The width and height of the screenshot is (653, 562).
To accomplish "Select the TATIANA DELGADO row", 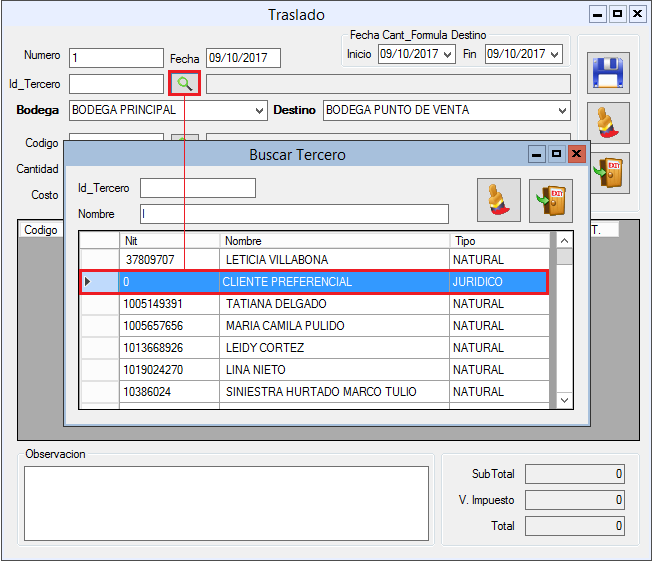I will (x=335, y=303).
